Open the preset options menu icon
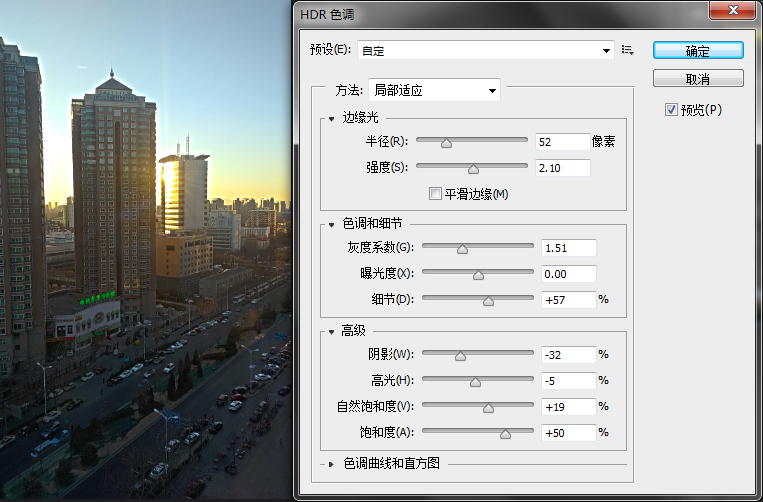Screen dimensions: 763x502 [x=628, y=50]
